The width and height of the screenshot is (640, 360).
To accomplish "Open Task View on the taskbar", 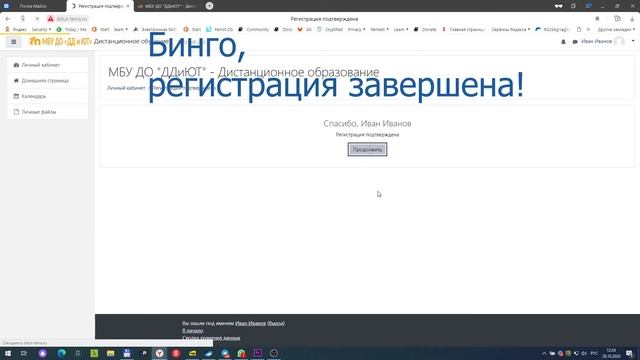I will (x=24, y=353).
